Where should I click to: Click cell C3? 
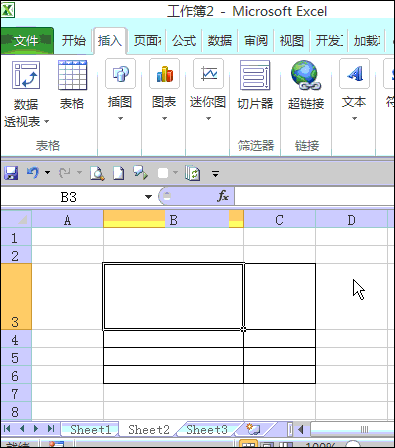coord(280,297)
